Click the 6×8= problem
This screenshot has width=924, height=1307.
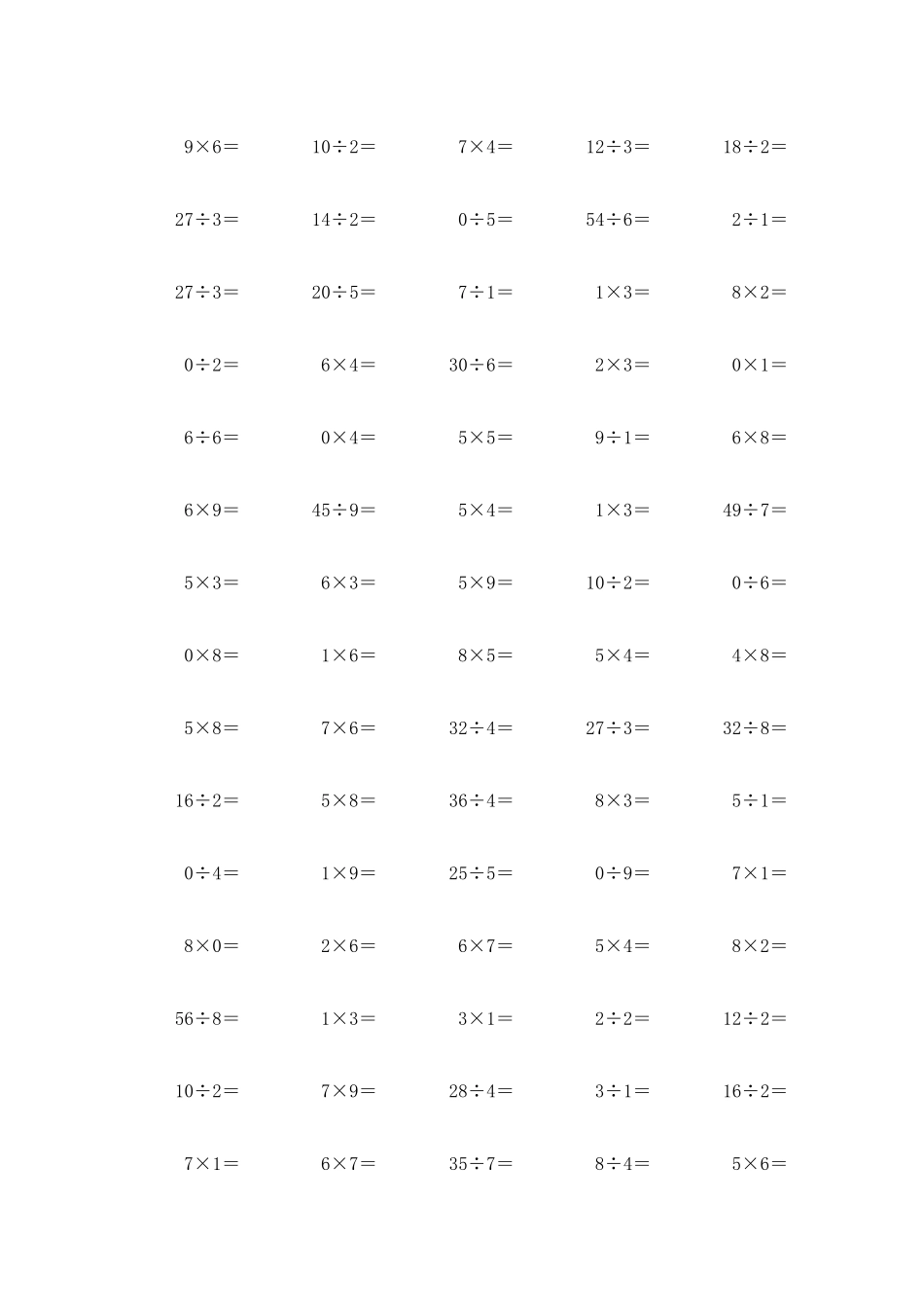(x=759, y=439)
